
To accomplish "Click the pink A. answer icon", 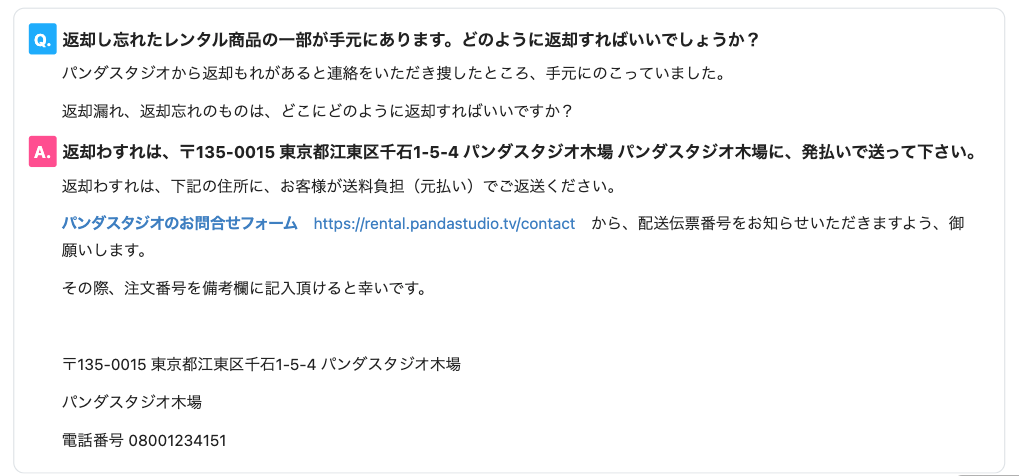I will (42, 152).
